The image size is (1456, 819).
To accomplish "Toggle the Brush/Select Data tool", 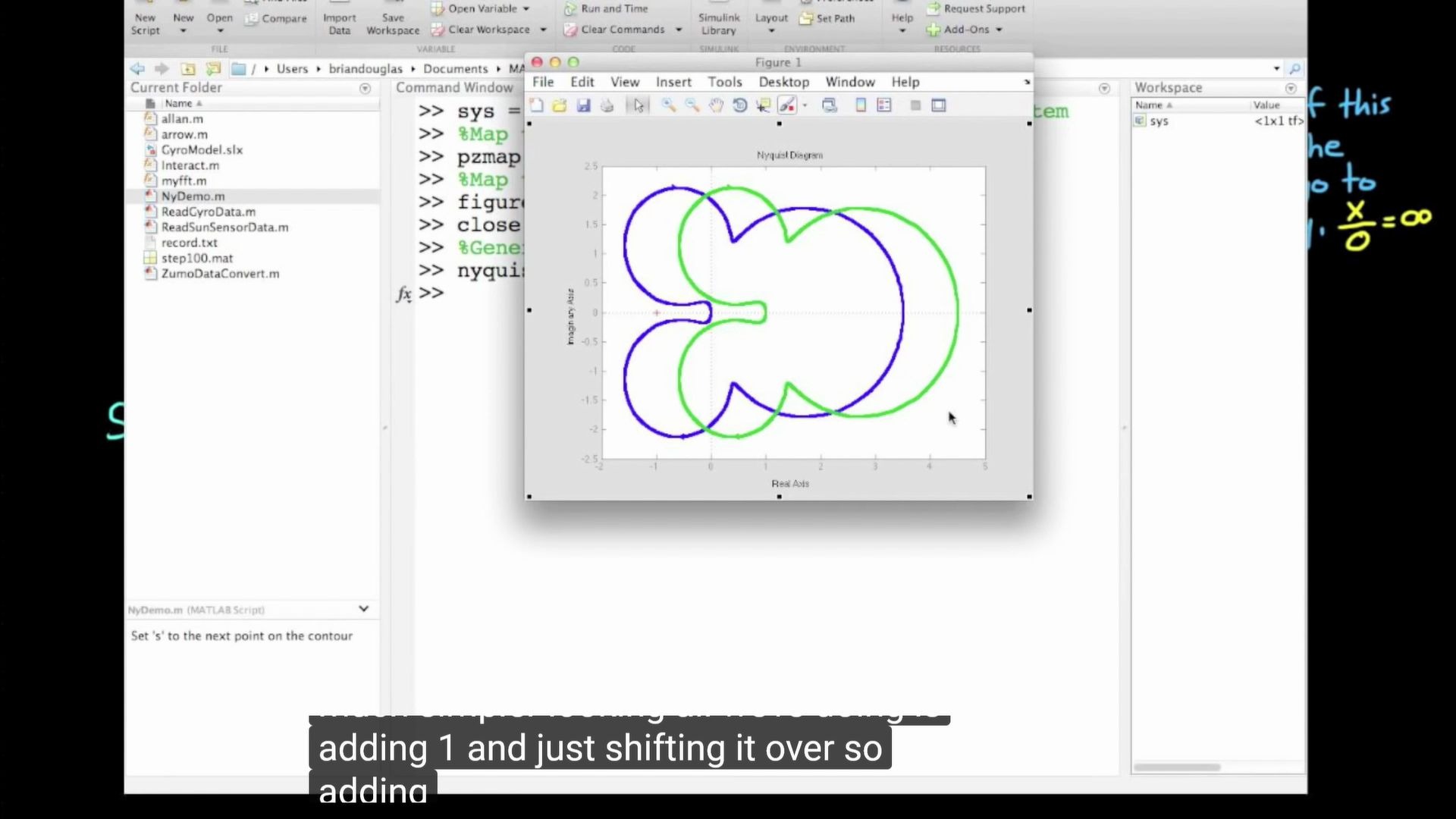I will (x=787, y=106).
